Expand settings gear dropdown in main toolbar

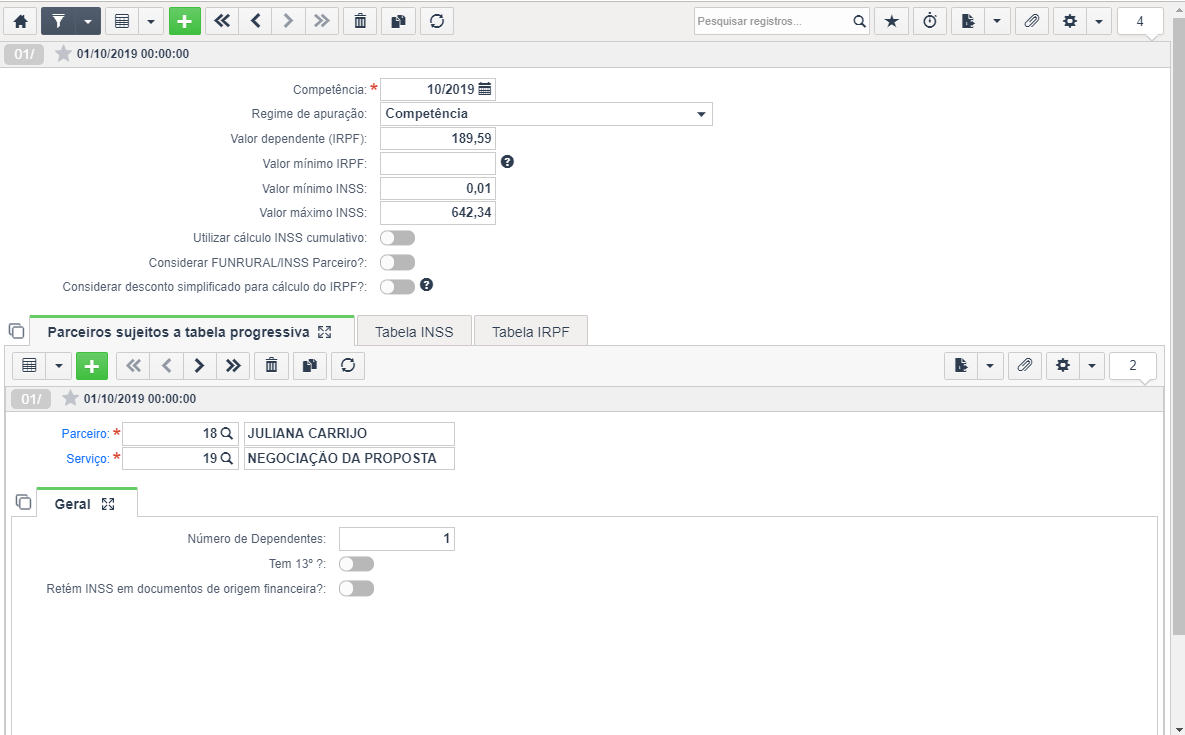[x=1098, y=21]
